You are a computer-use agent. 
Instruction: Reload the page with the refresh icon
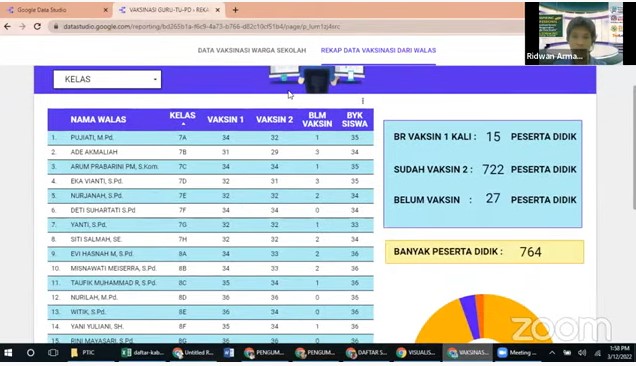(x=37, y=26)
